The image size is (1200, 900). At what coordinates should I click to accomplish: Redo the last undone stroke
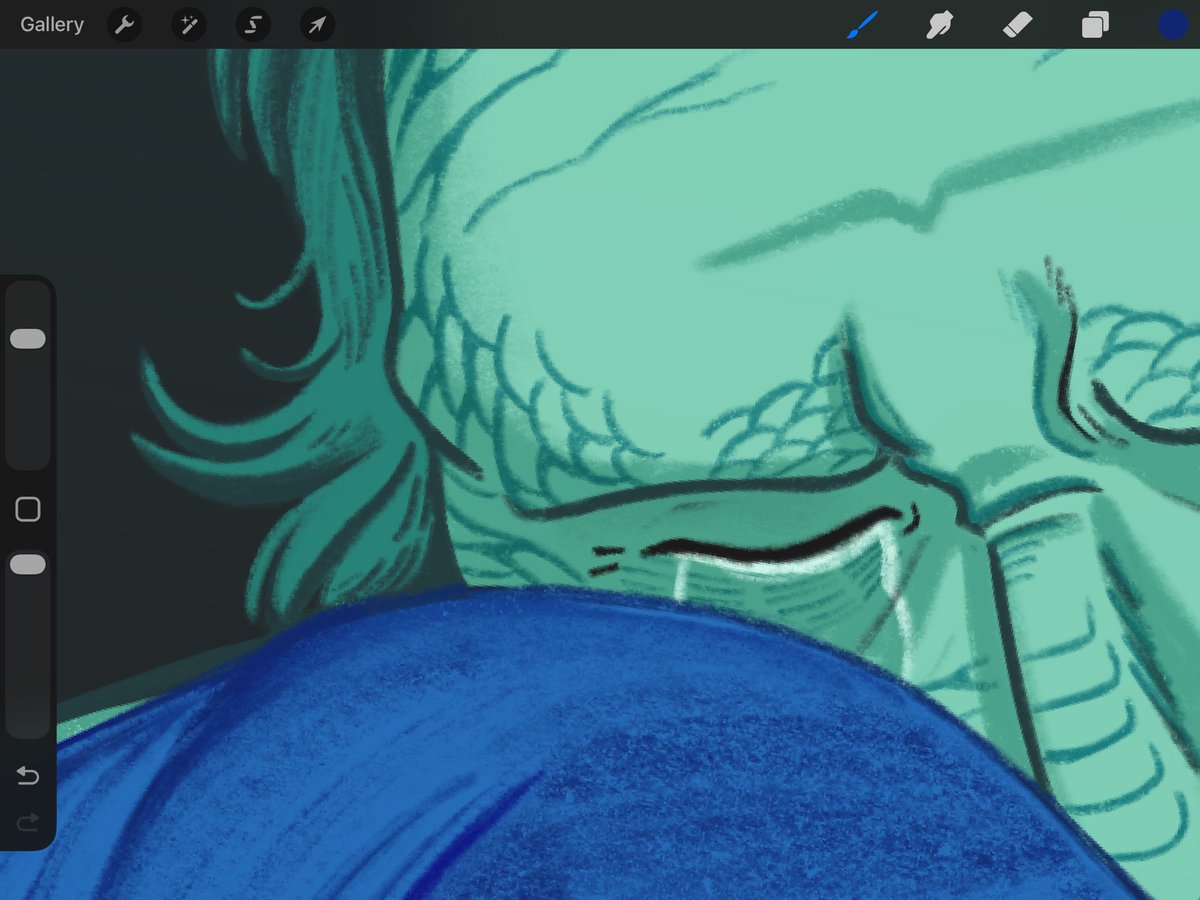[28, 822]
